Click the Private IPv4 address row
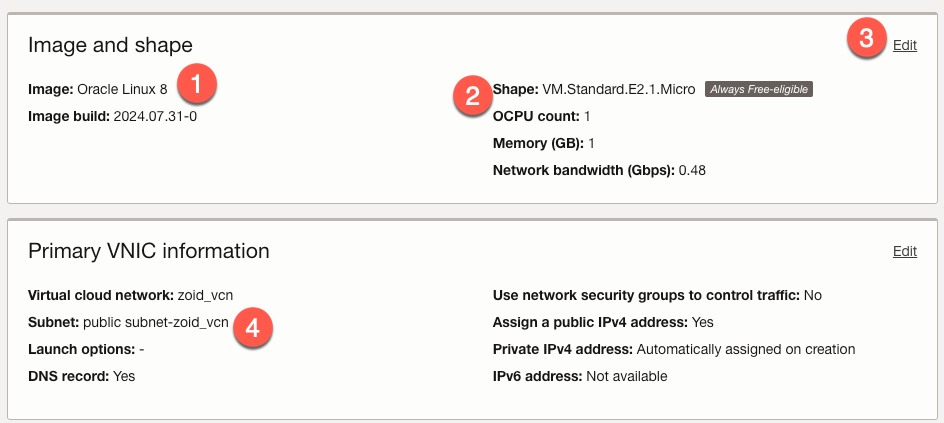Screen dimensions: 944x423 tap(673, 349)
